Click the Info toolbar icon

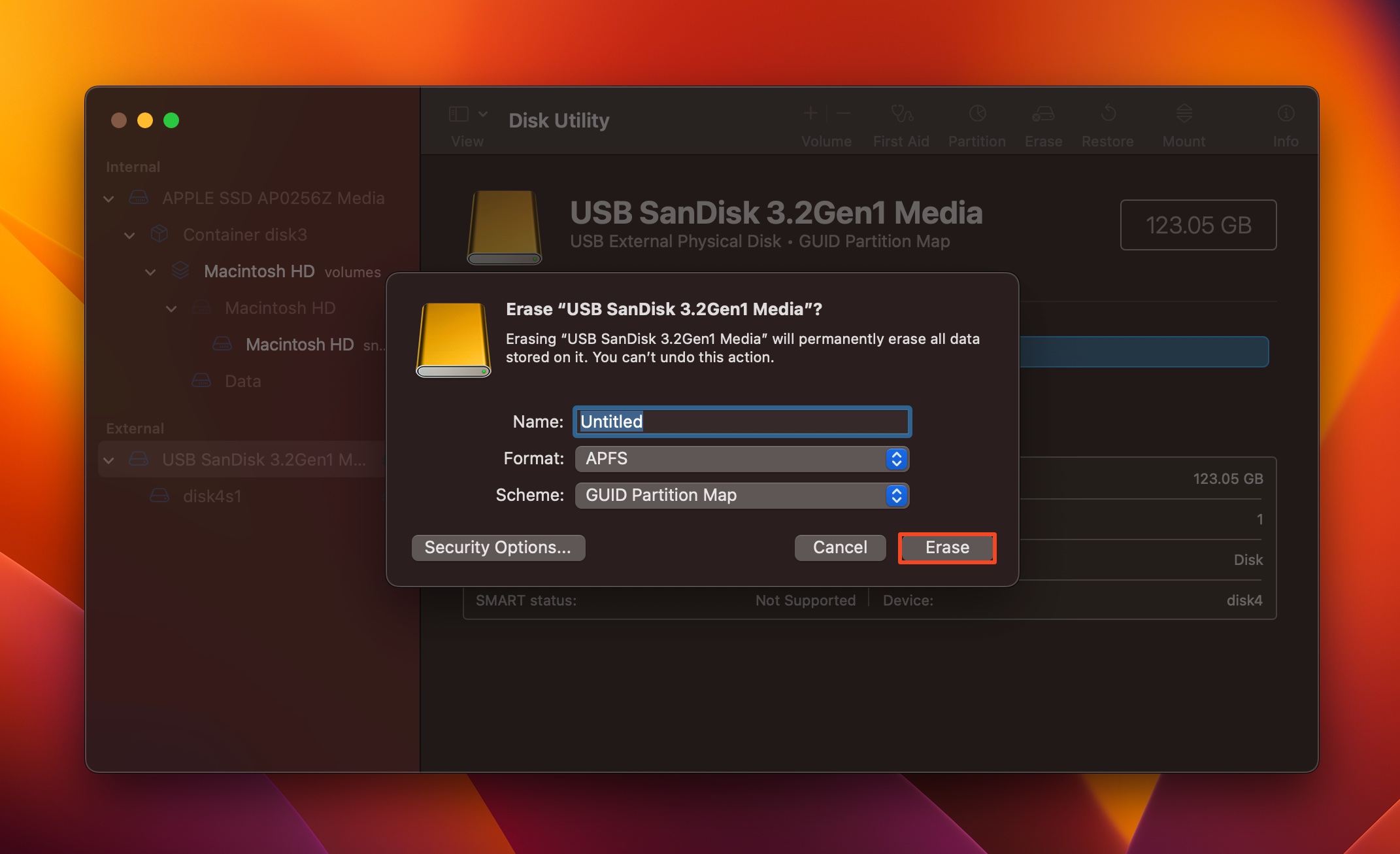1284,119
